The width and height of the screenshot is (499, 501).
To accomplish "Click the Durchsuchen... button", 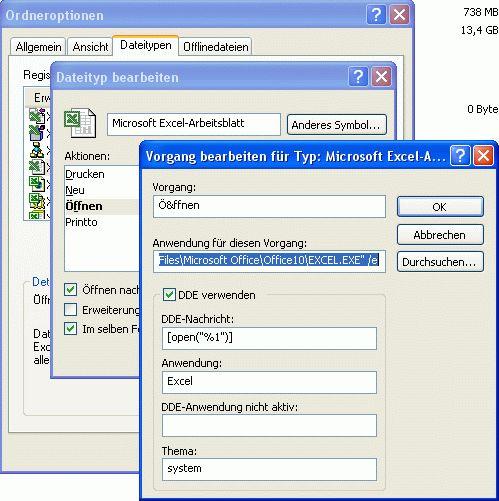I will point(440,262).
